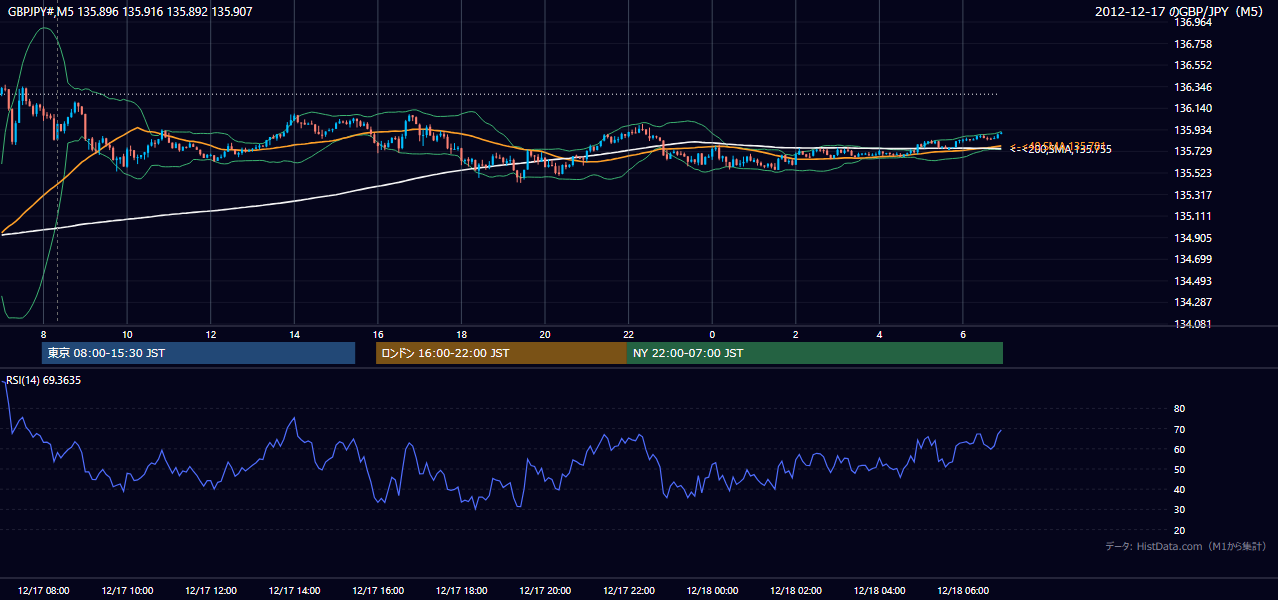The width and height of the screenshot is (1278, 600).
Task: Select the ロンドン 16:00-22:00 JST session bar
Action: point(501,353)
